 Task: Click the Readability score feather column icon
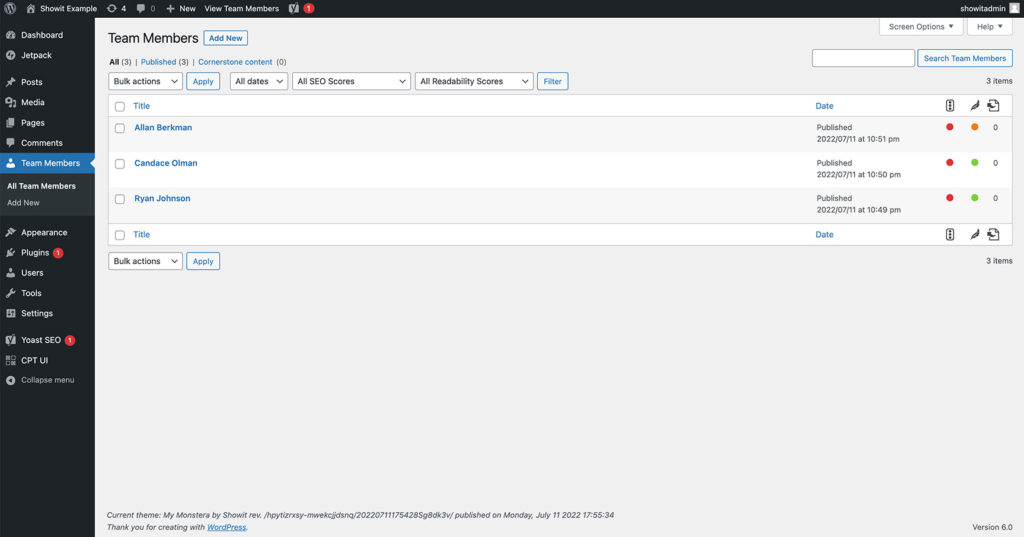(974, 106)
